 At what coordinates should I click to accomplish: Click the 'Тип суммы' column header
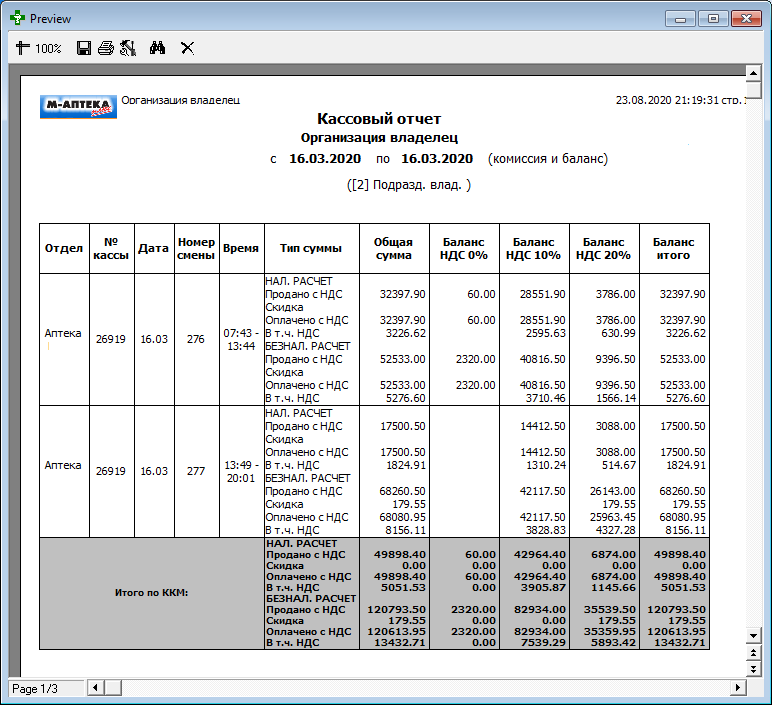[x=311, y=248]
